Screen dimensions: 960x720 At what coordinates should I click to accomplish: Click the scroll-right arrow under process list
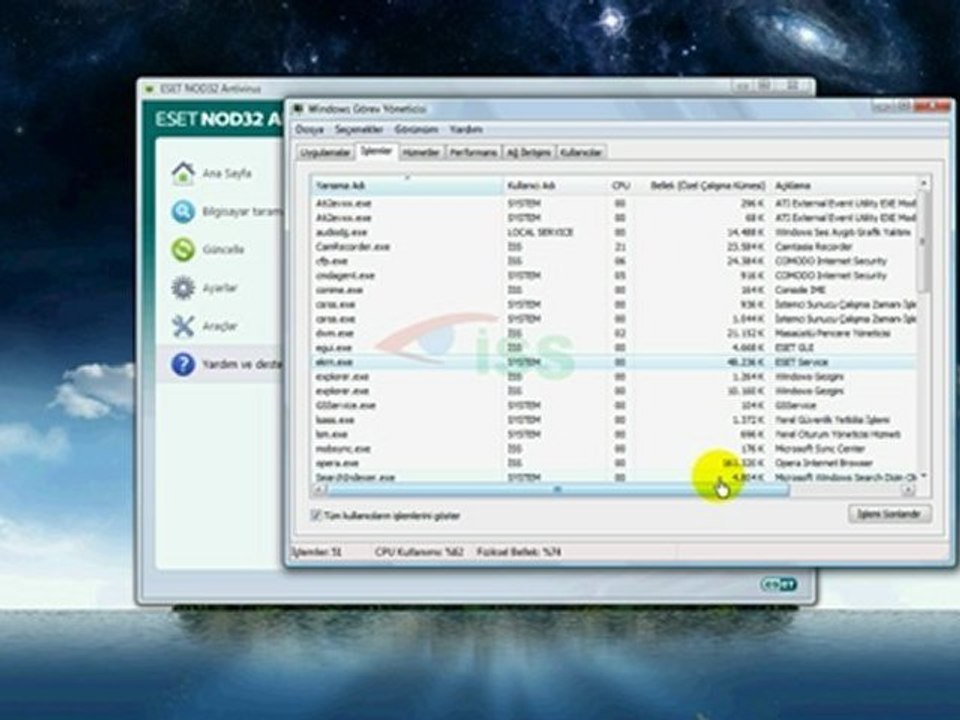coord(909,489)
